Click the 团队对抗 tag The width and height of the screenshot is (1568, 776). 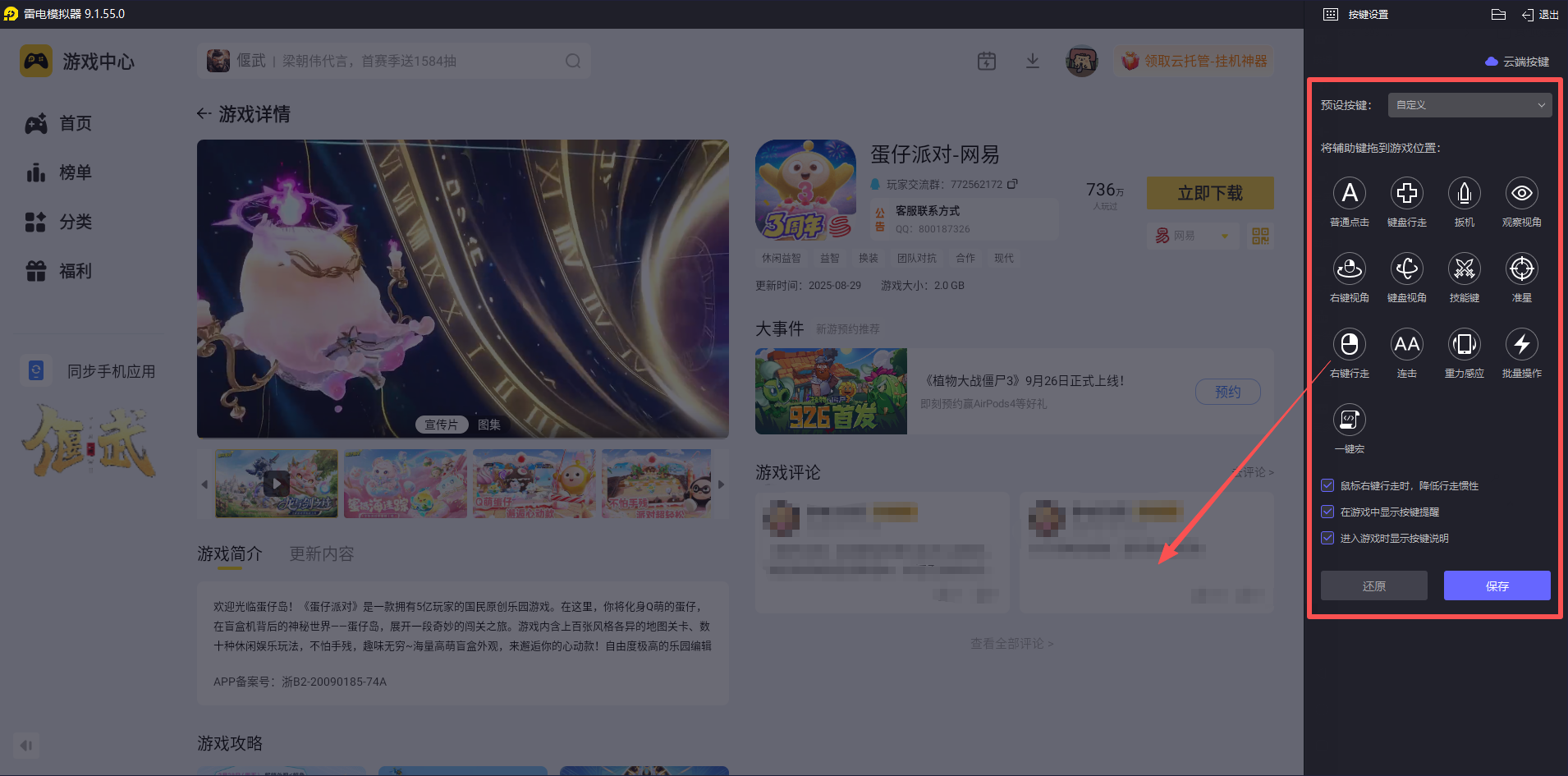coord(917,258)
